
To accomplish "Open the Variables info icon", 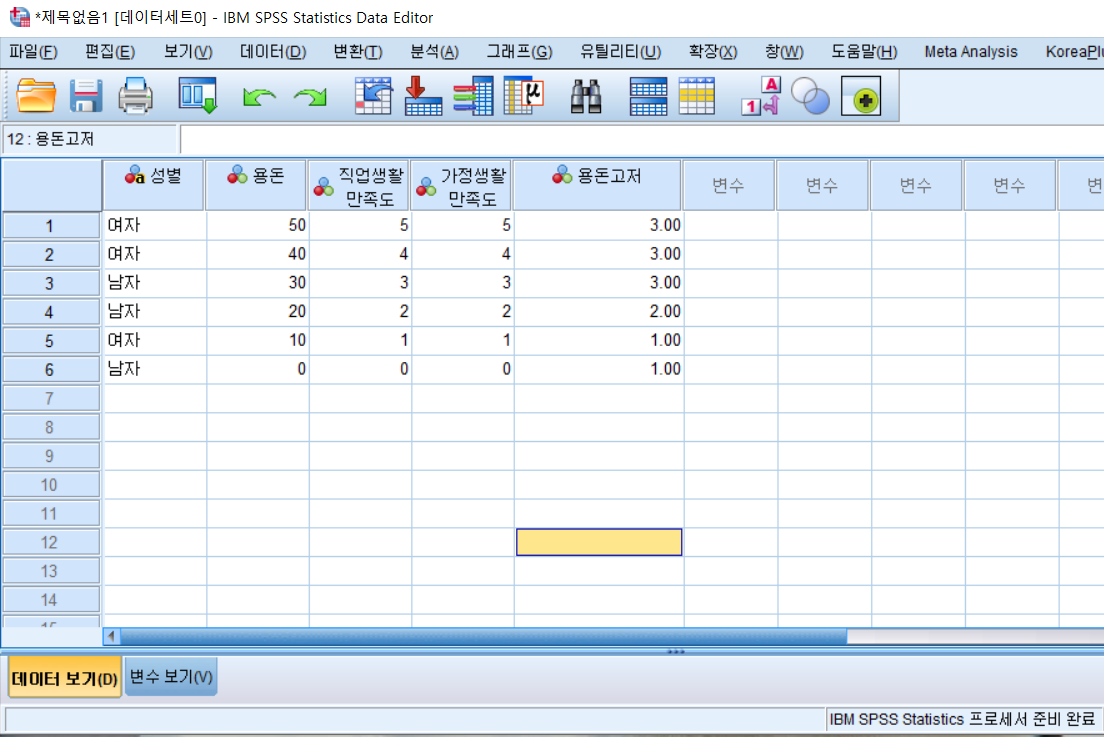I will (x=473, y=96).
